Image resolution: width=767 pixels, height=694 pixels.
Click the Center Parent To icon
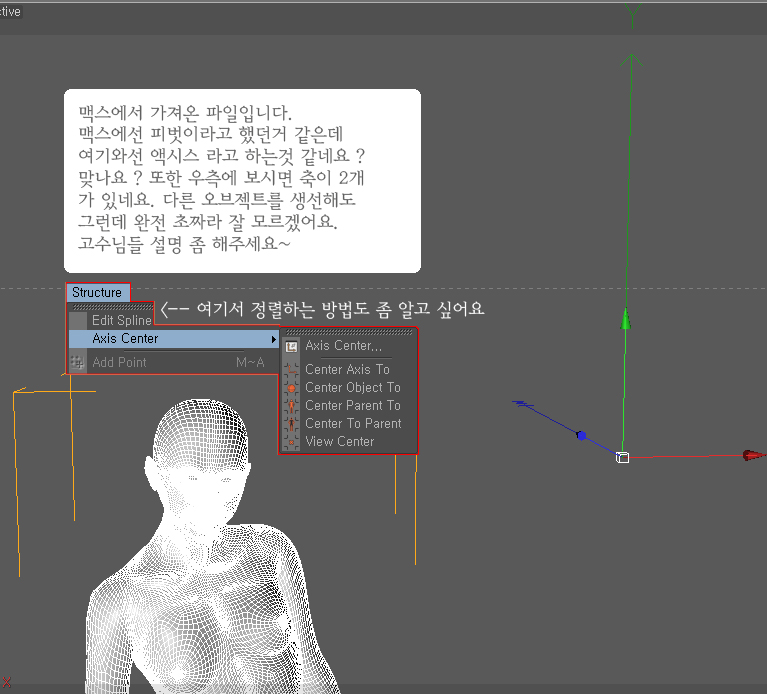pyautogui.click(x=291, y=406)
